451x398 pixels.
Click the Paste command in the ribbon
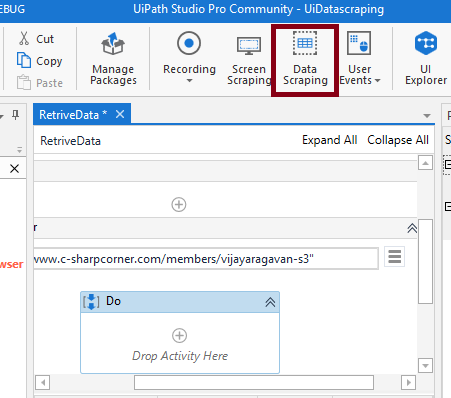39,83
